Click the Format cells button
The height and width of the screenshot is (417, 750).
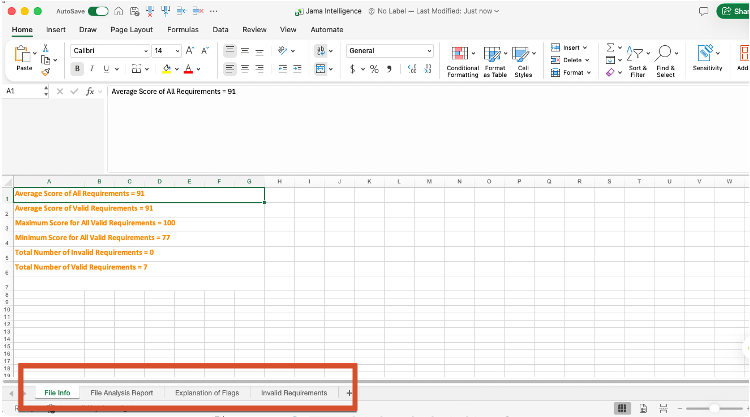coord(571,72)
